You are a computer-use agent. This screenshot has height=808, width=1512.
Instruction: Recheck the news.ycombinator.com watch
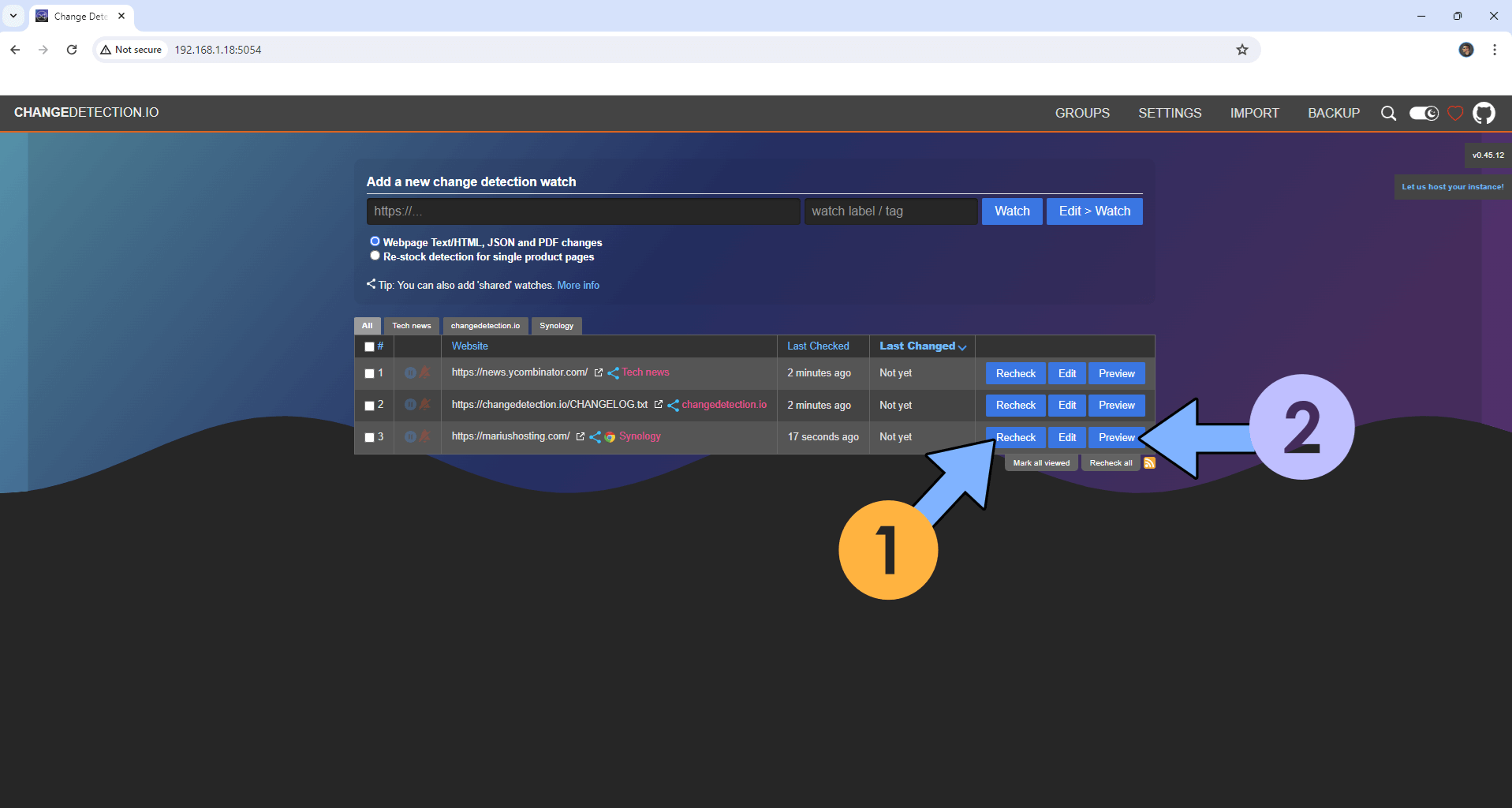point(1016,373)
